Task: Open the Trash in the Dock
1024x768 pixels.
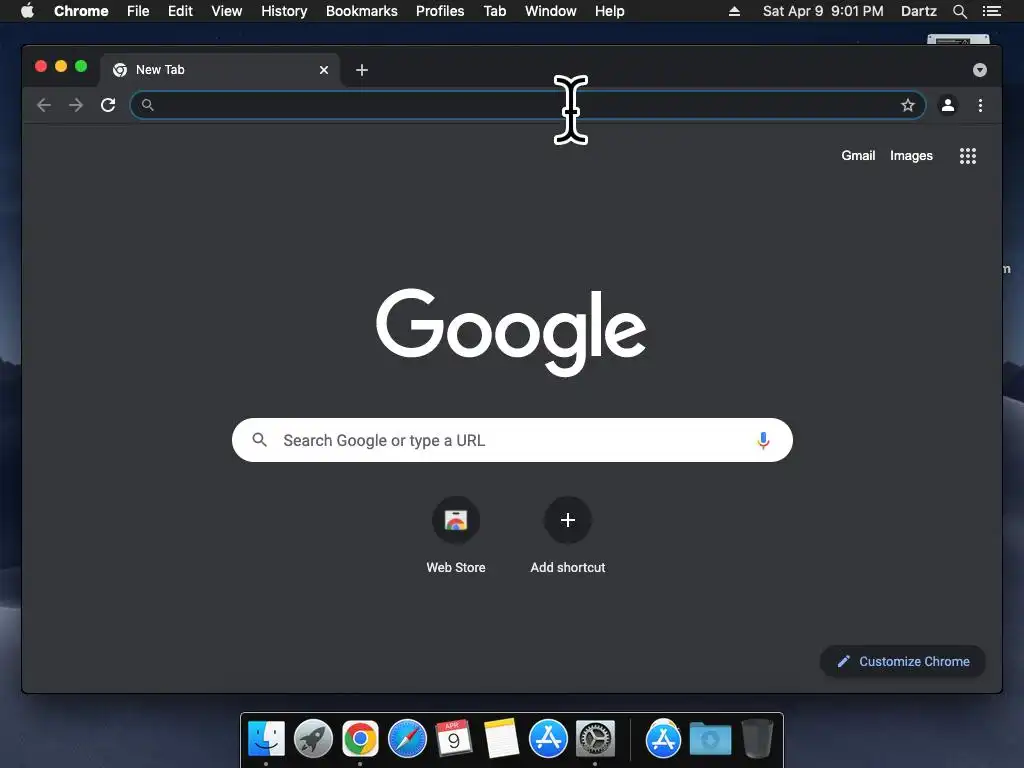Action: (x=758, y=739)
